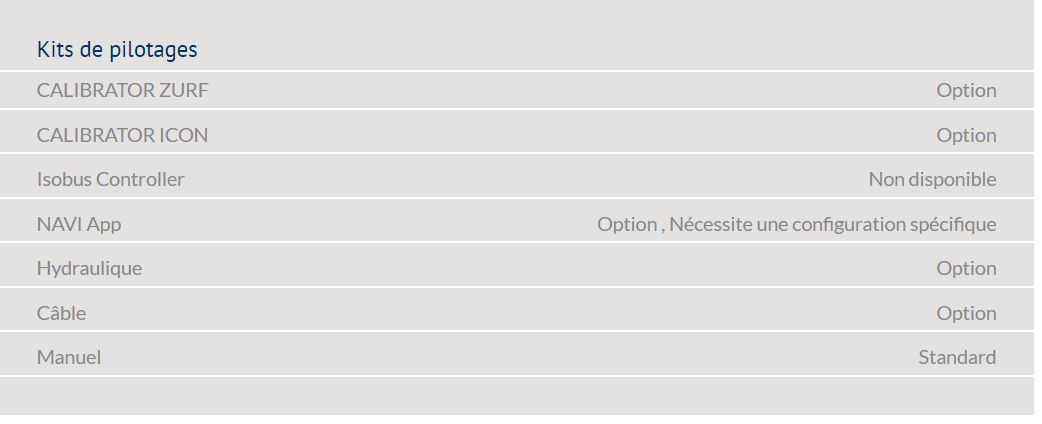Select the CALIBRATOR ICON row label
1042x424 pixels.
(x=122, y=135)
